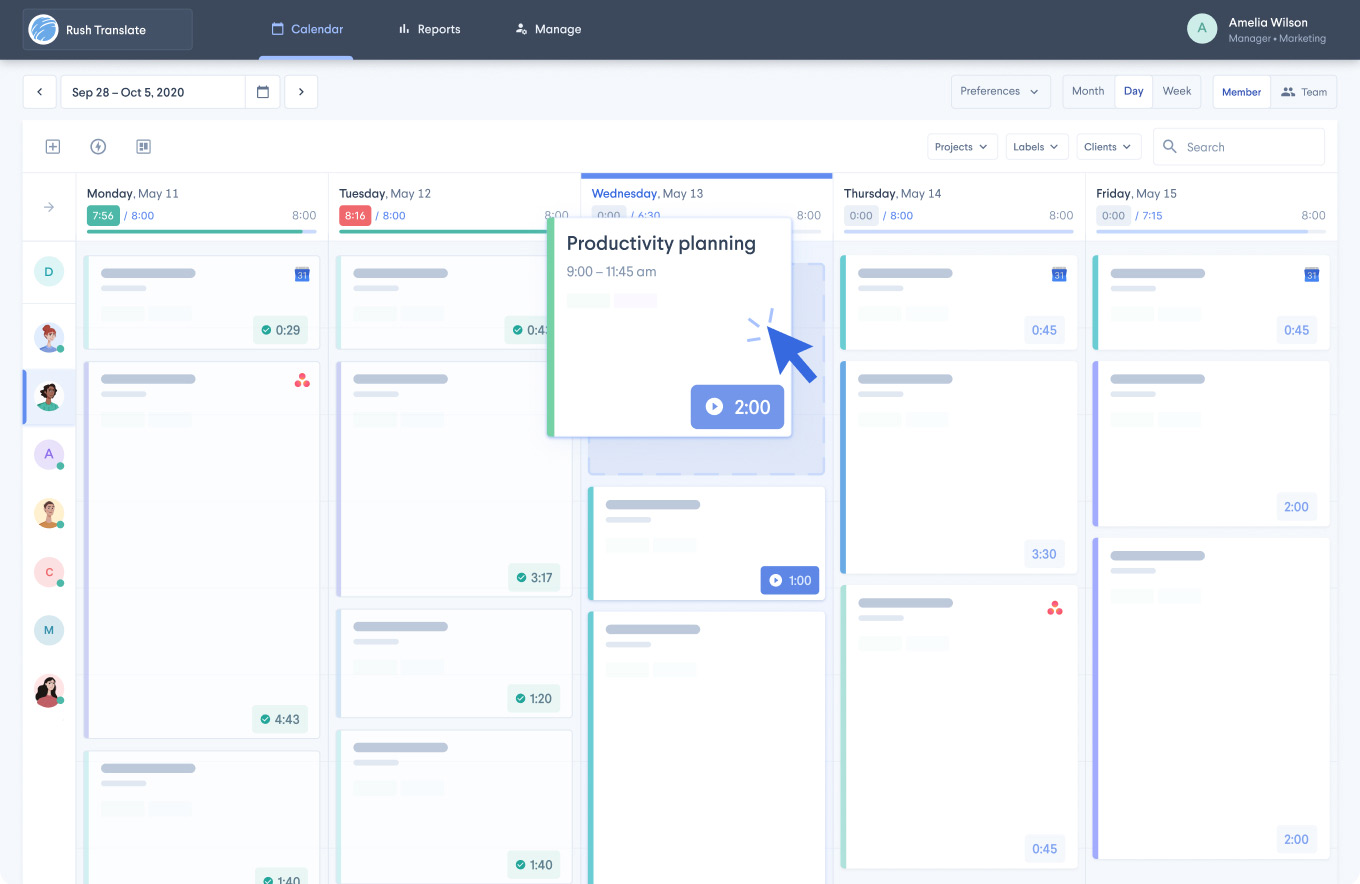Open the calendar date picker icon

click(x=263, y=91)
